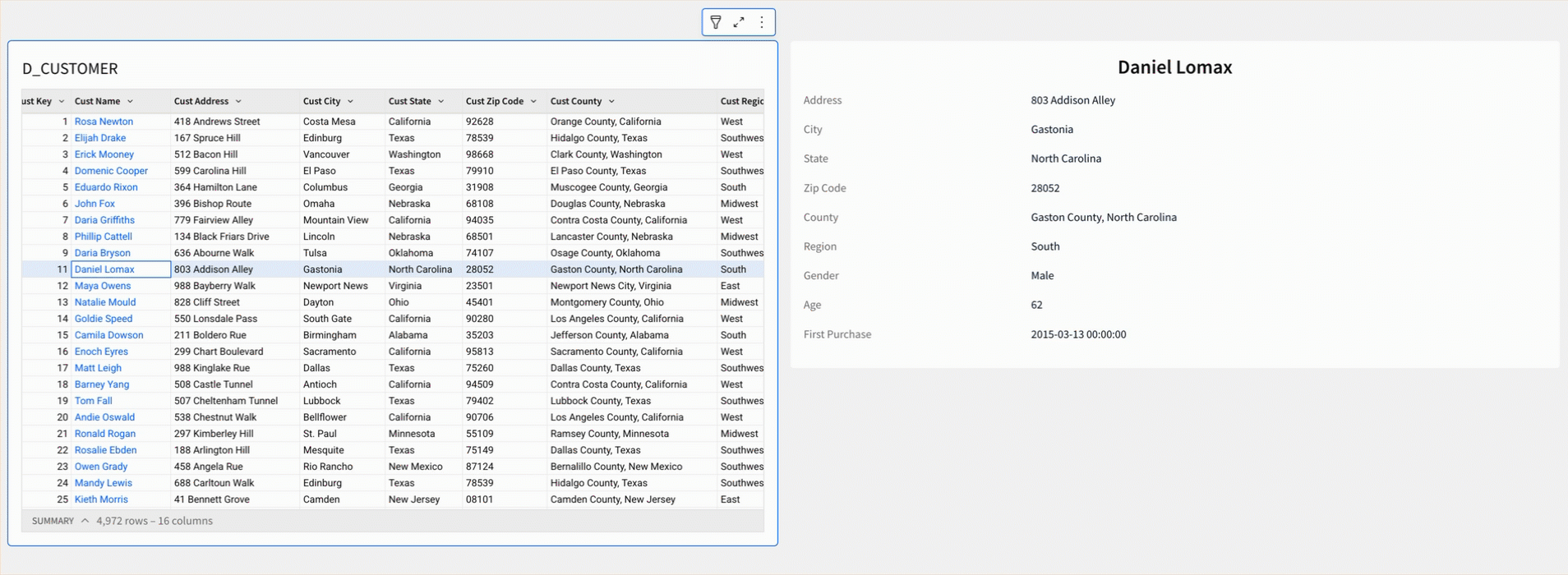Open the Mandy Lewis customer link
This screenshot has height=575, width=1568.
(104, 483)
